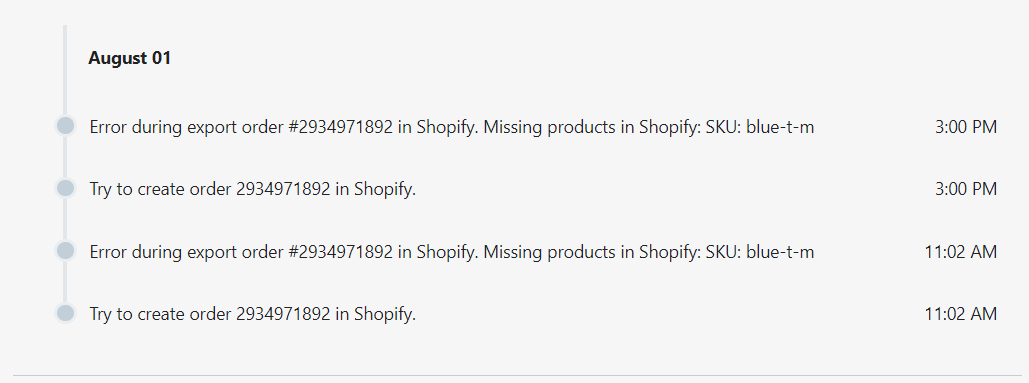
Task: Click SKU 'blue-t-m' in the 3:00 PM error
Action: [780, 127]
